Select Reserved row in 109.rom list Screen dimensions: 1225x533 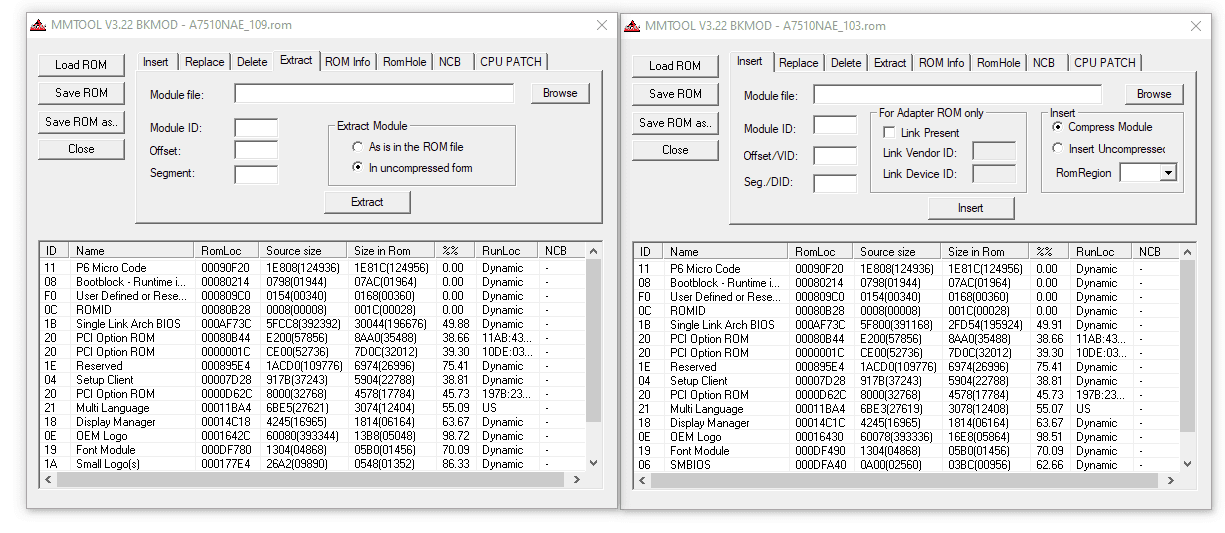(x=312, y=366)
